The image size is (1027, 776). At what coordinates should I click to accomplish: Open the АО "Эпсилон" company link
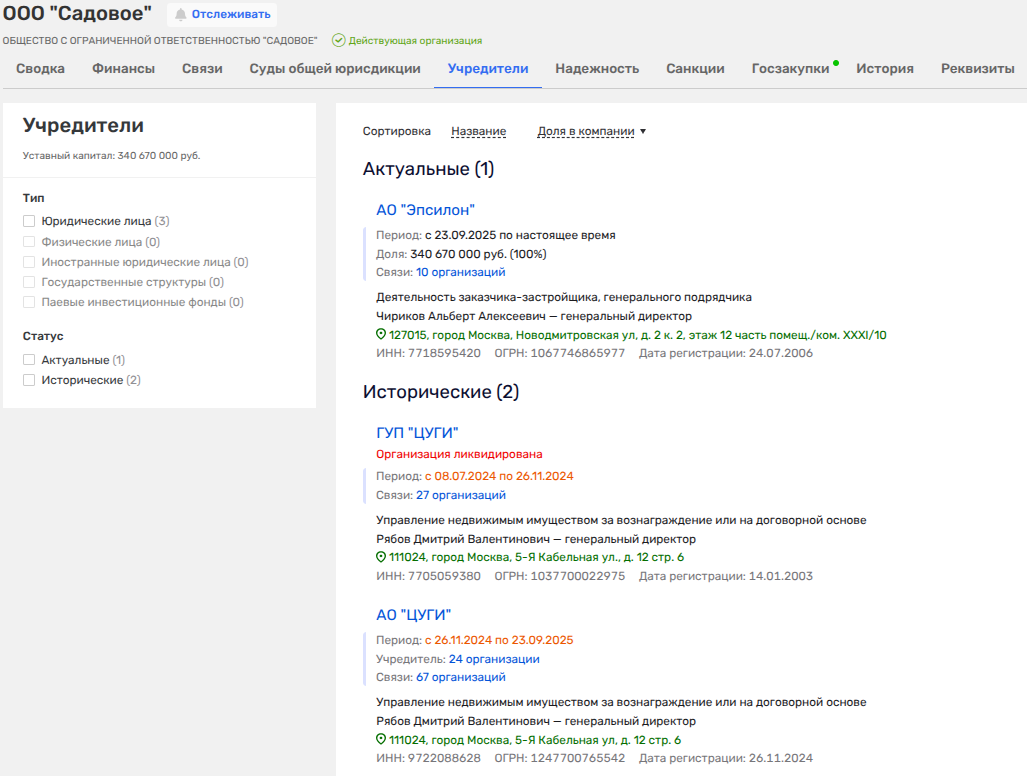tap(425, 210)
